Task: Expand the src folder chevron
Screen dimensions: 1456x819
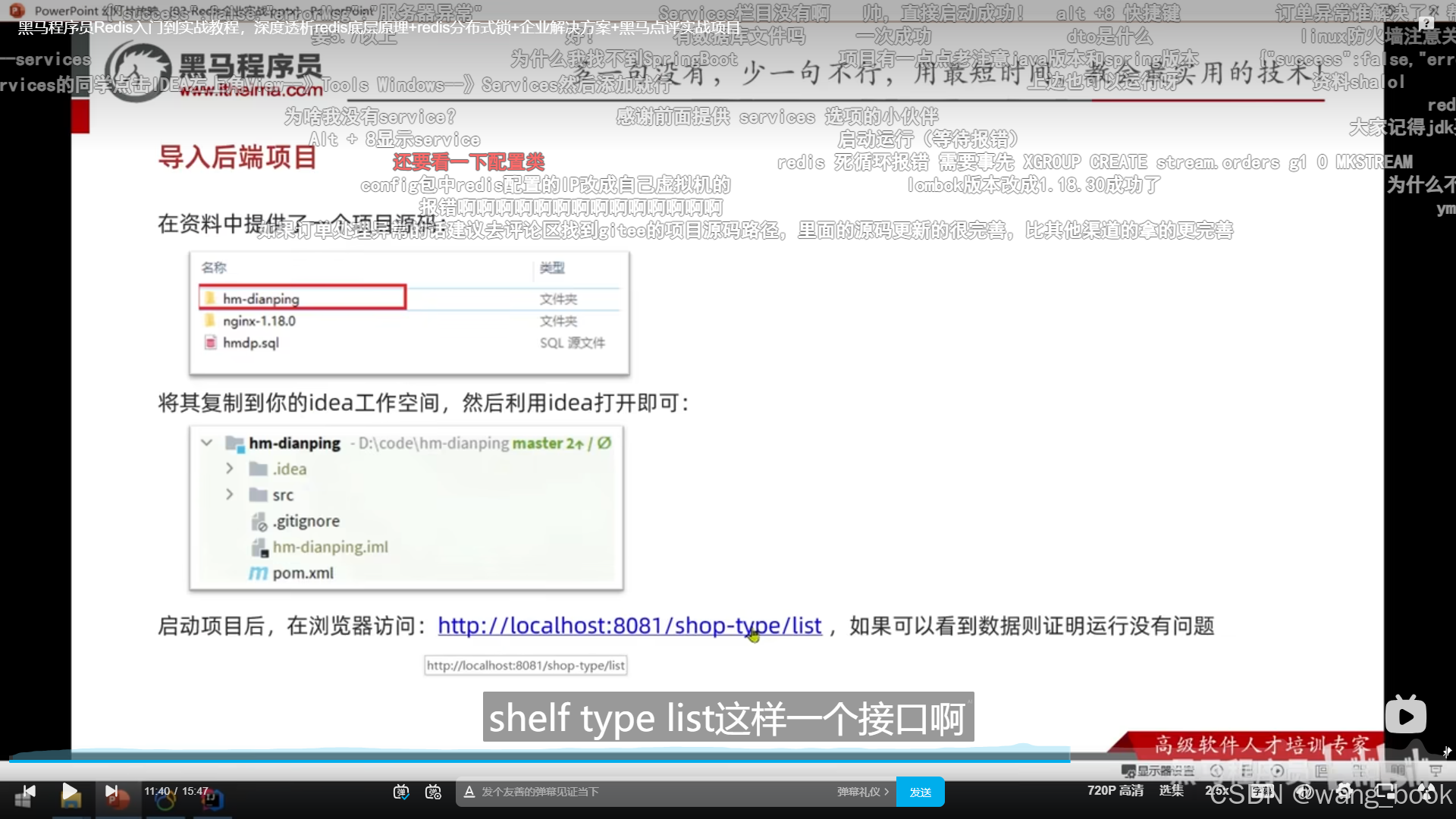Action: pyautogui.click(x=229, y=494)
